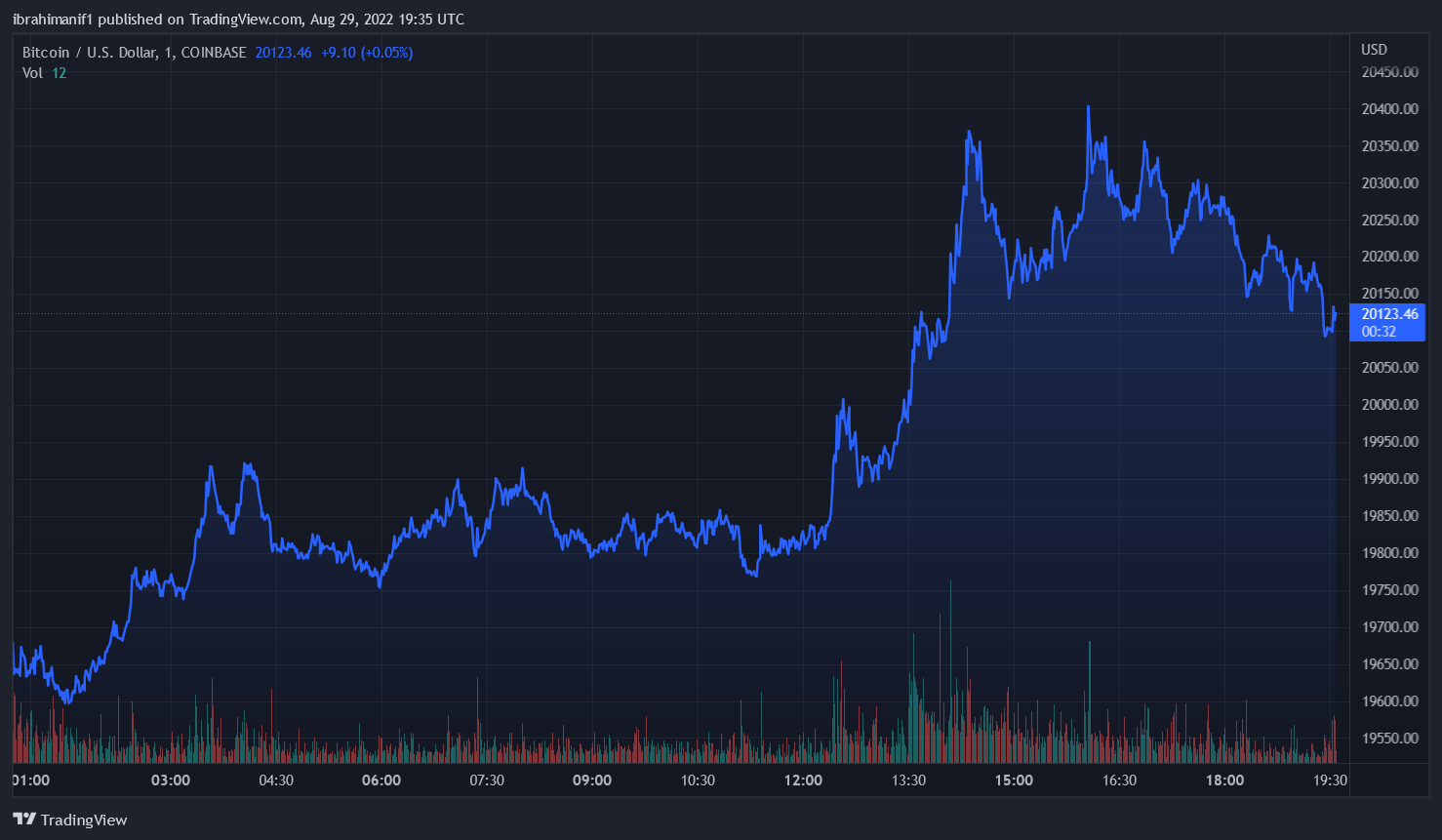The width and height of the screenshot is (1442, 840).
Task: Click the Vol indicator label
Action: click(x=32, y=73)
